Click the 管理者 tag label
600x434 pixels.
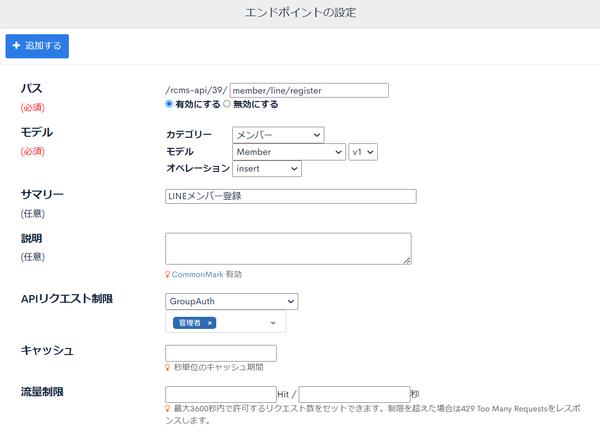tap(190, 323)
